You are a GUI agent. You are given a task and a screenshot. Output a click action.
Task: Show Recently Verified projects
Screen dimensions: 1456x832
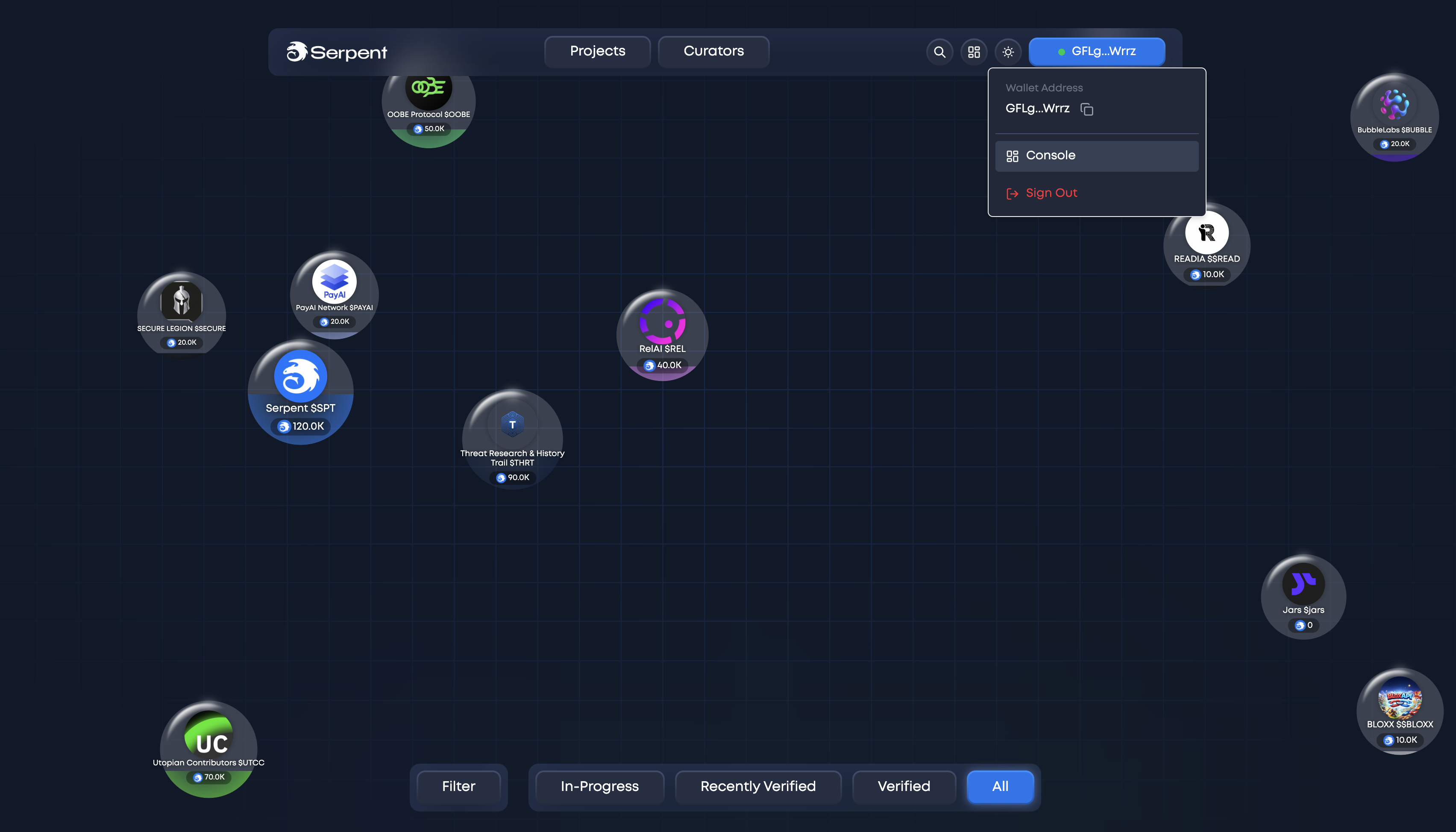pos(758,786)
